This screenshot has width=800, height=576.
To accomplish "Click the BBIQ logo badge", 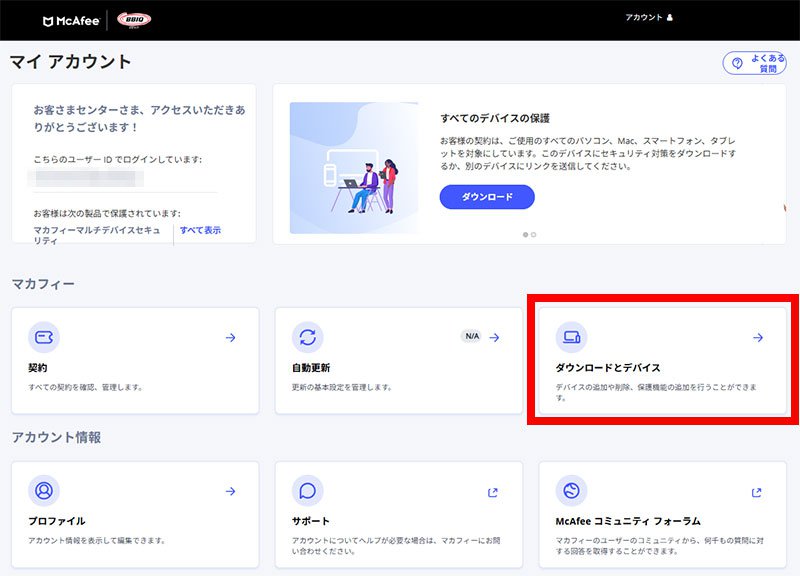I will 134,20.
